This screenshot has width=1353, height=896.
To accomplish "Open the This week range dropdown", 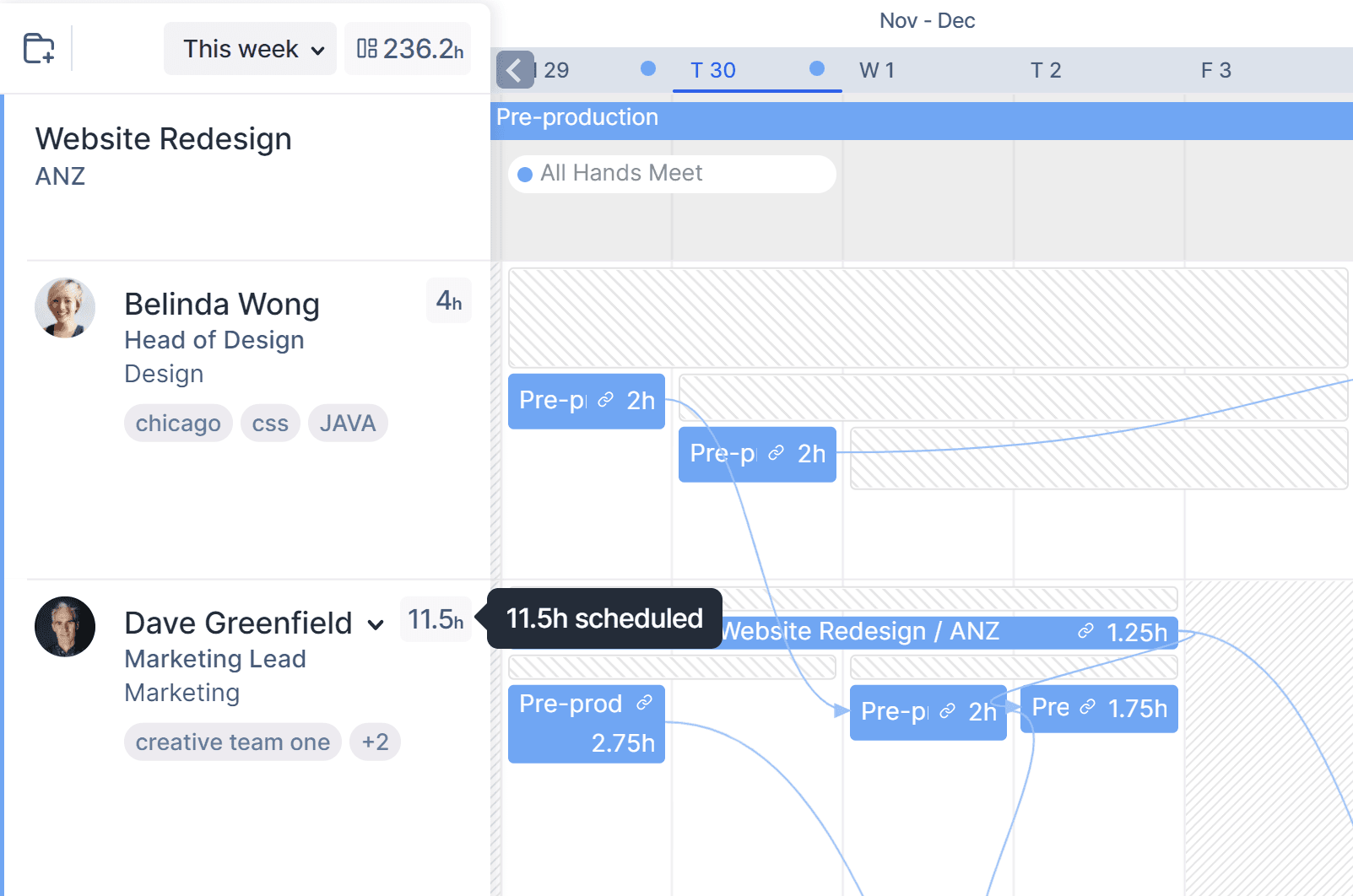I will click(251, 49).
